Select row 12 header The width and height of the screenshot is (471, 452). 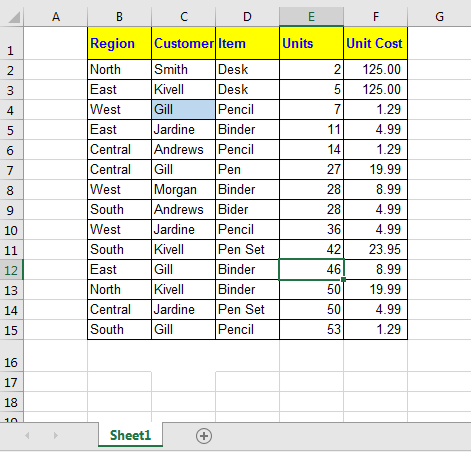(11, 270)
